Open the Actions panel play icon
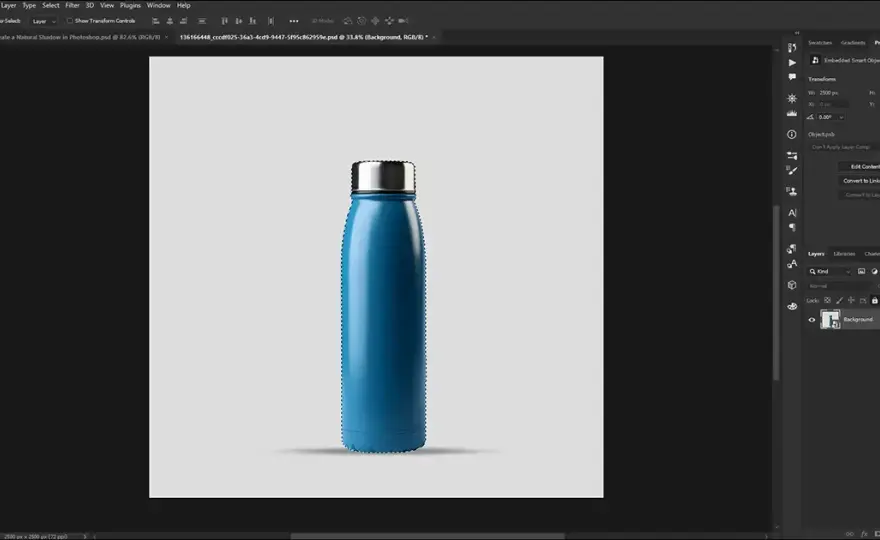Viewport: 880px width, 540px height. (x=792, y=62)
